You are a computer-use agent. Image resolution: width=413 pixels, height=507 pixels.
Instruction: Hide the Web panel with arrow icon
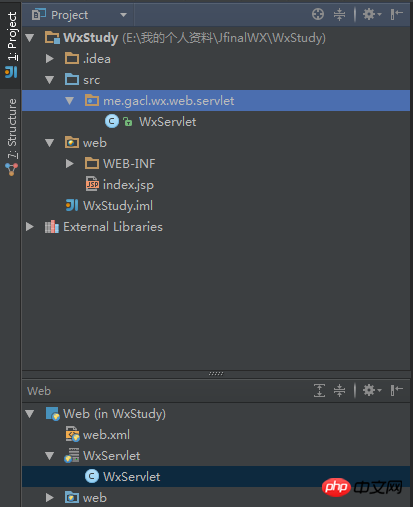[x=397, y=390]
